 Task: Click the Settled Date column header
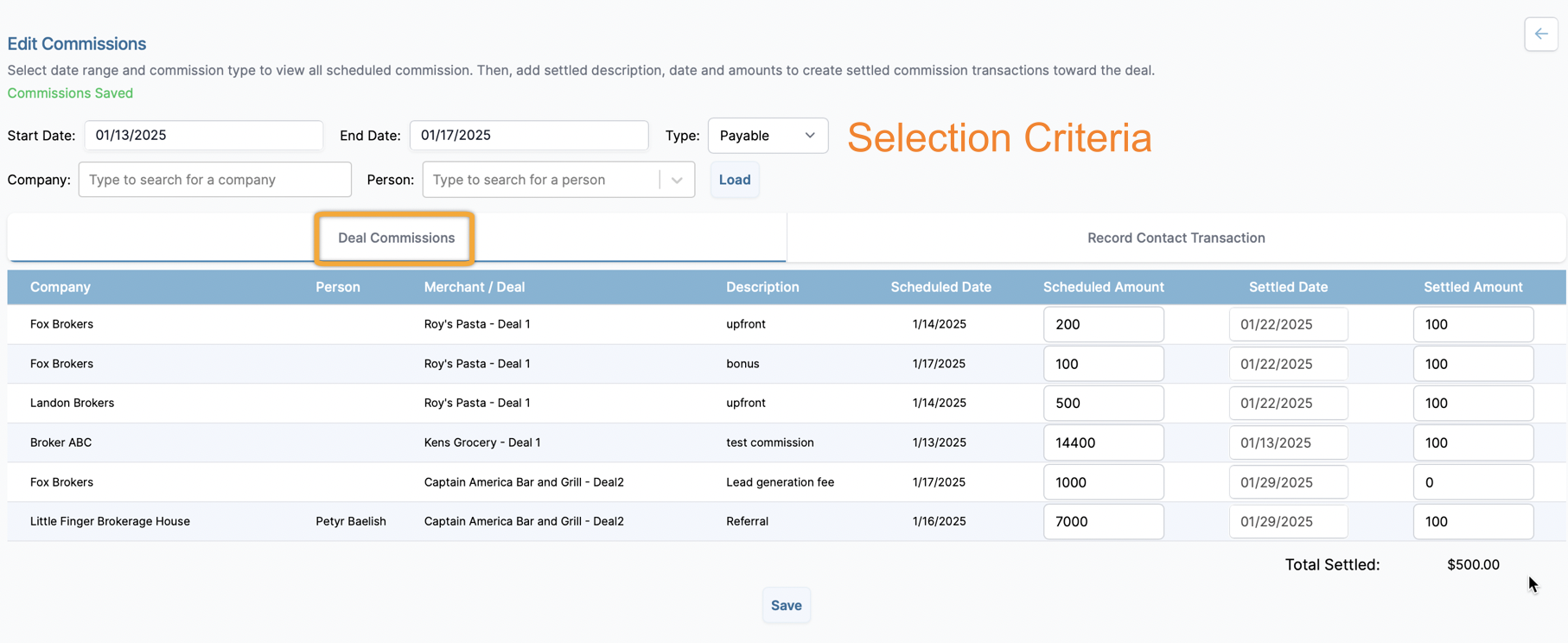click(x=1288, y=287)
